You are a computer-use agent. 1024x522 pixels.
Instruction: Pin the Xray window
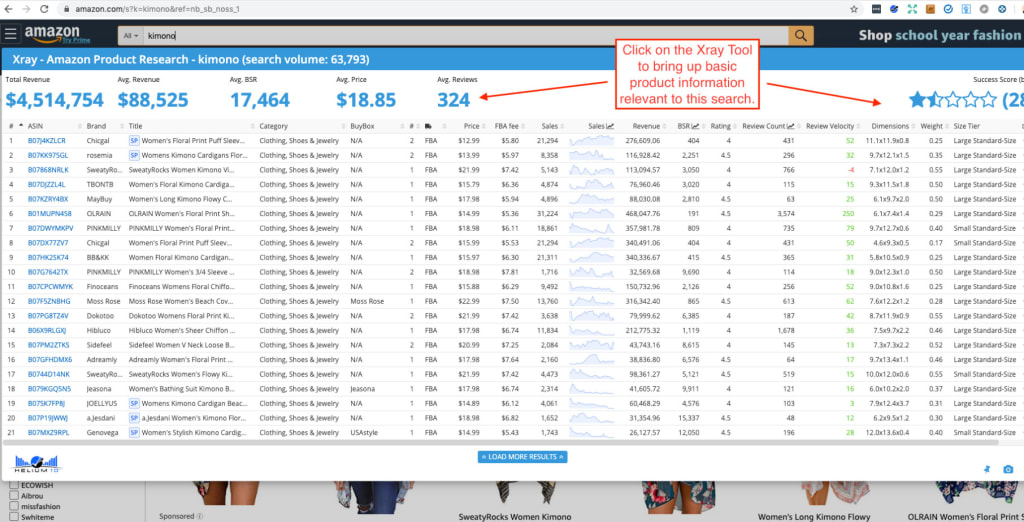(x=987, y=469)
